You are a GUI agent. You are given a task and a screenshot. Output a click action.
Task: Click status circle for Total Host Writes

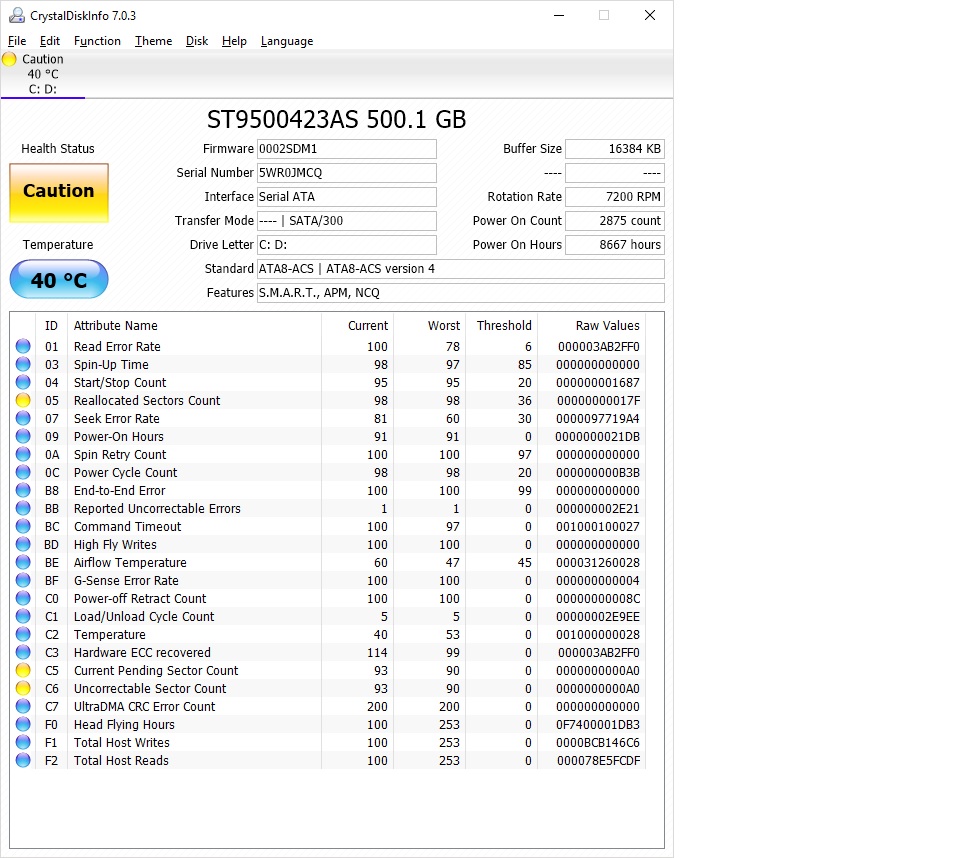point(23,742)
